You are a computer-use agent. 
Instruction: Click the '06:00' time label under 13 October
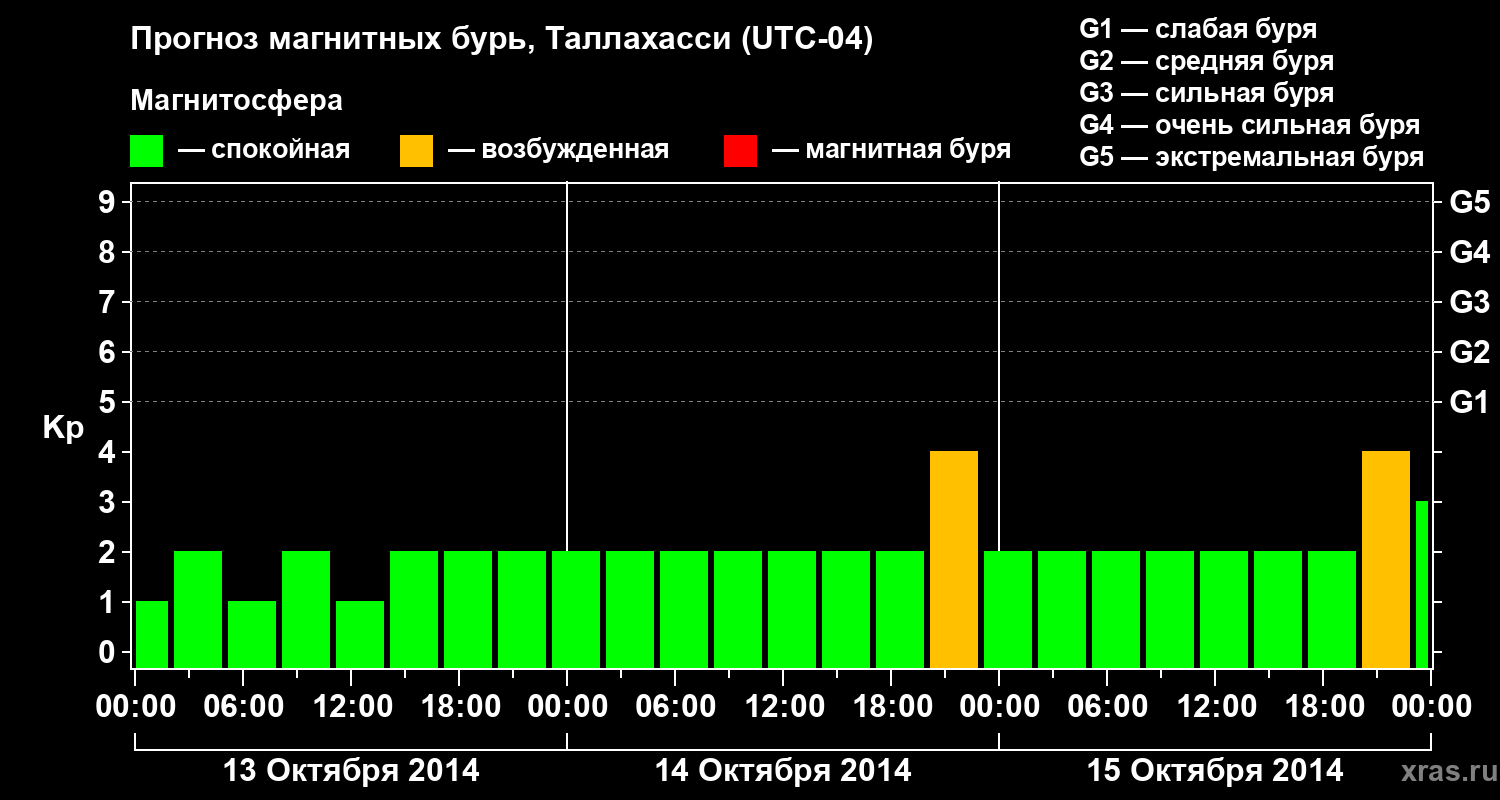pyautogui.click(x=243, y=706)
